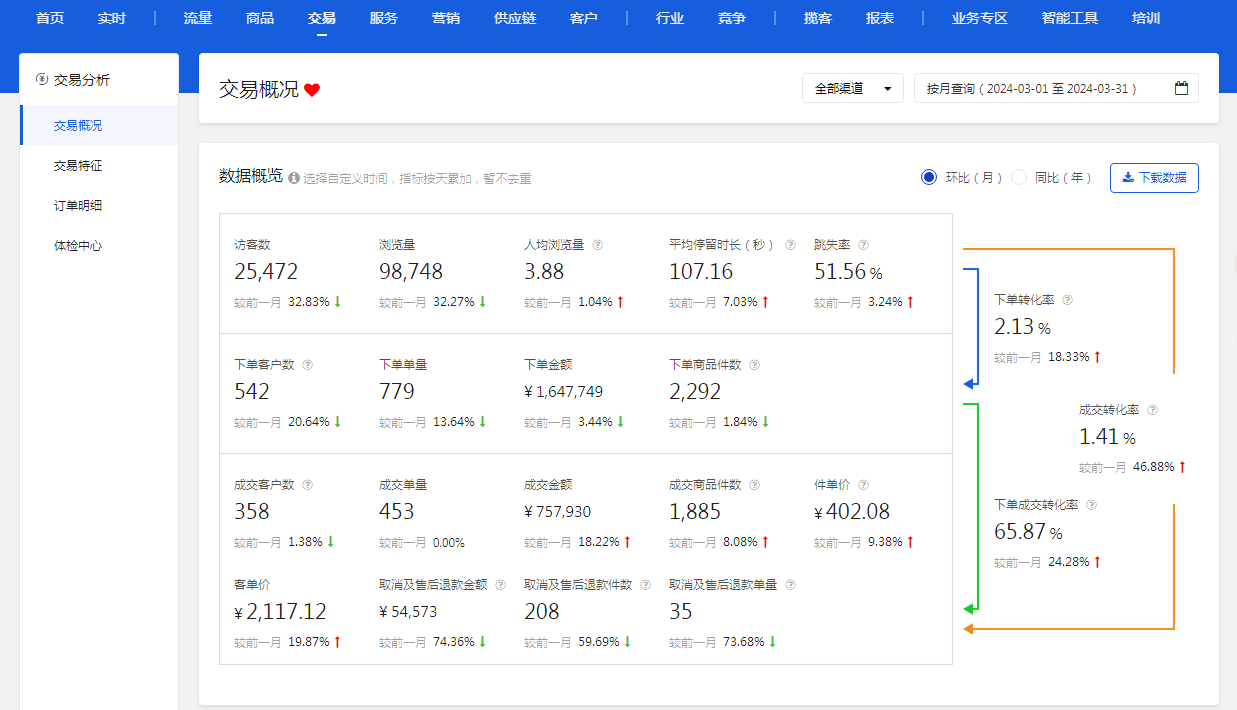Click the 下载数据 download button
This screenshot has height=710, width=1237.
pyautogui.click(x=1154, y=178)
